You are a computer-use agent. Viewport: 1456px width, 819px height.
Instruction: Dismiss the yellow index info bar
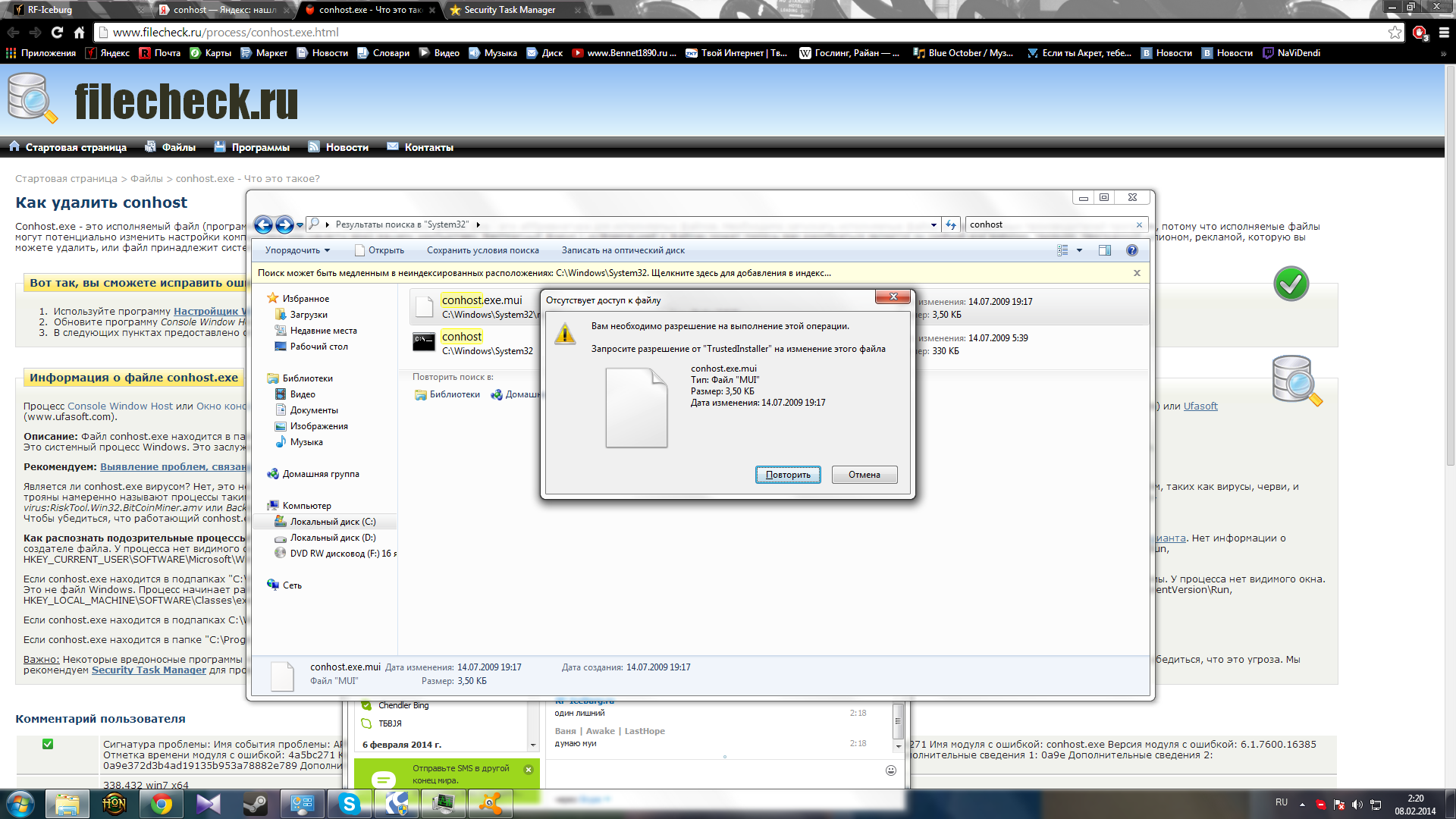(x=1137, y=273)
